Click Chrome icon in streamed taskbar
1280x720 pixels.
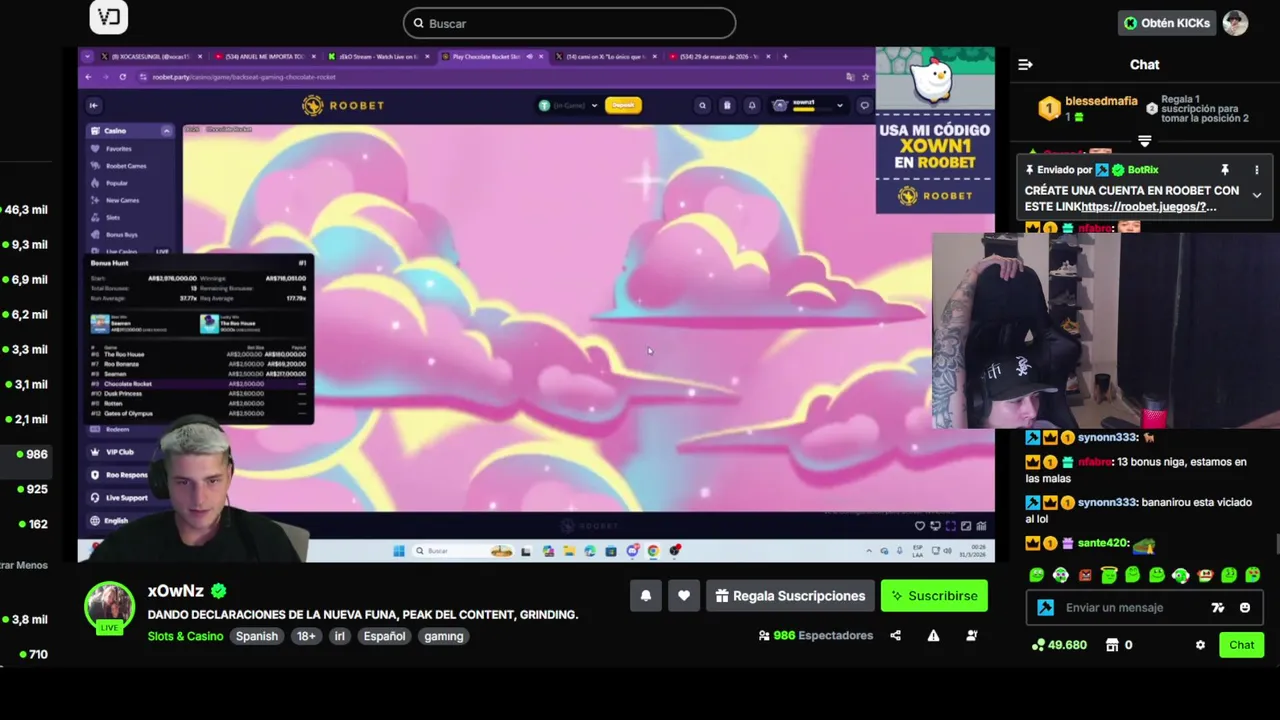tap(653, 551)
